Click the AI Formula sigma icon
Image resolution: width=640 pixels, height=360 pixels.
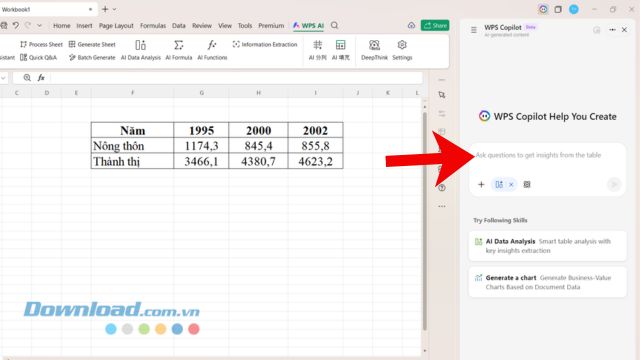(179, 45)
